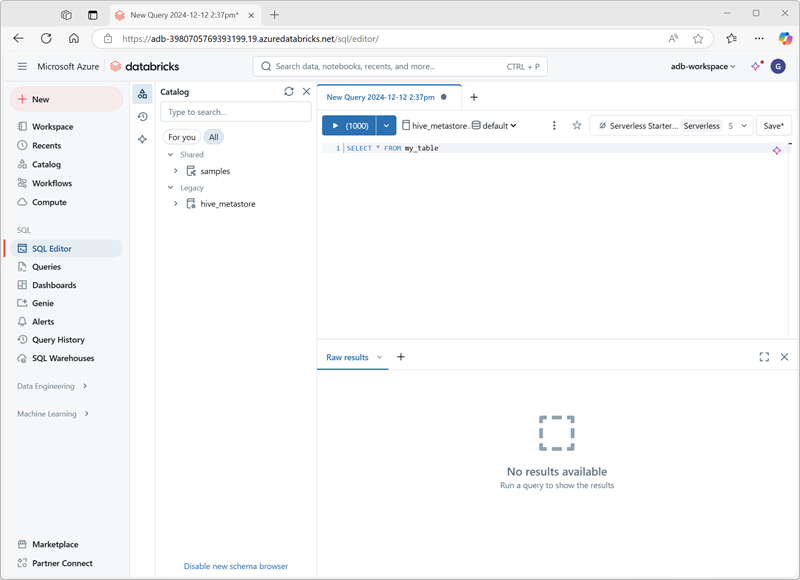Expand the hive_metastore catalog

176,204
